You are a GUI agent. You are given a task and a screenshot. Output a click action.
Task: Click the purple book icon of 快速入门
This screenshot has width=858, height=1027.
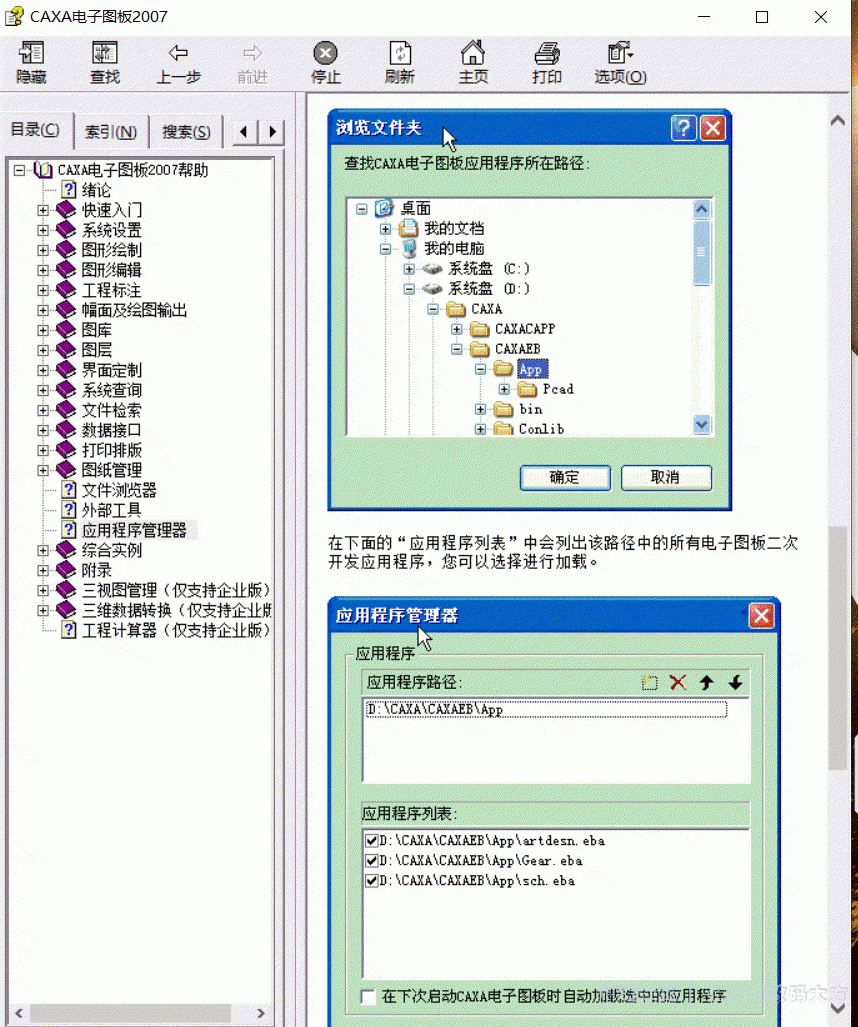tap(66, 210)
